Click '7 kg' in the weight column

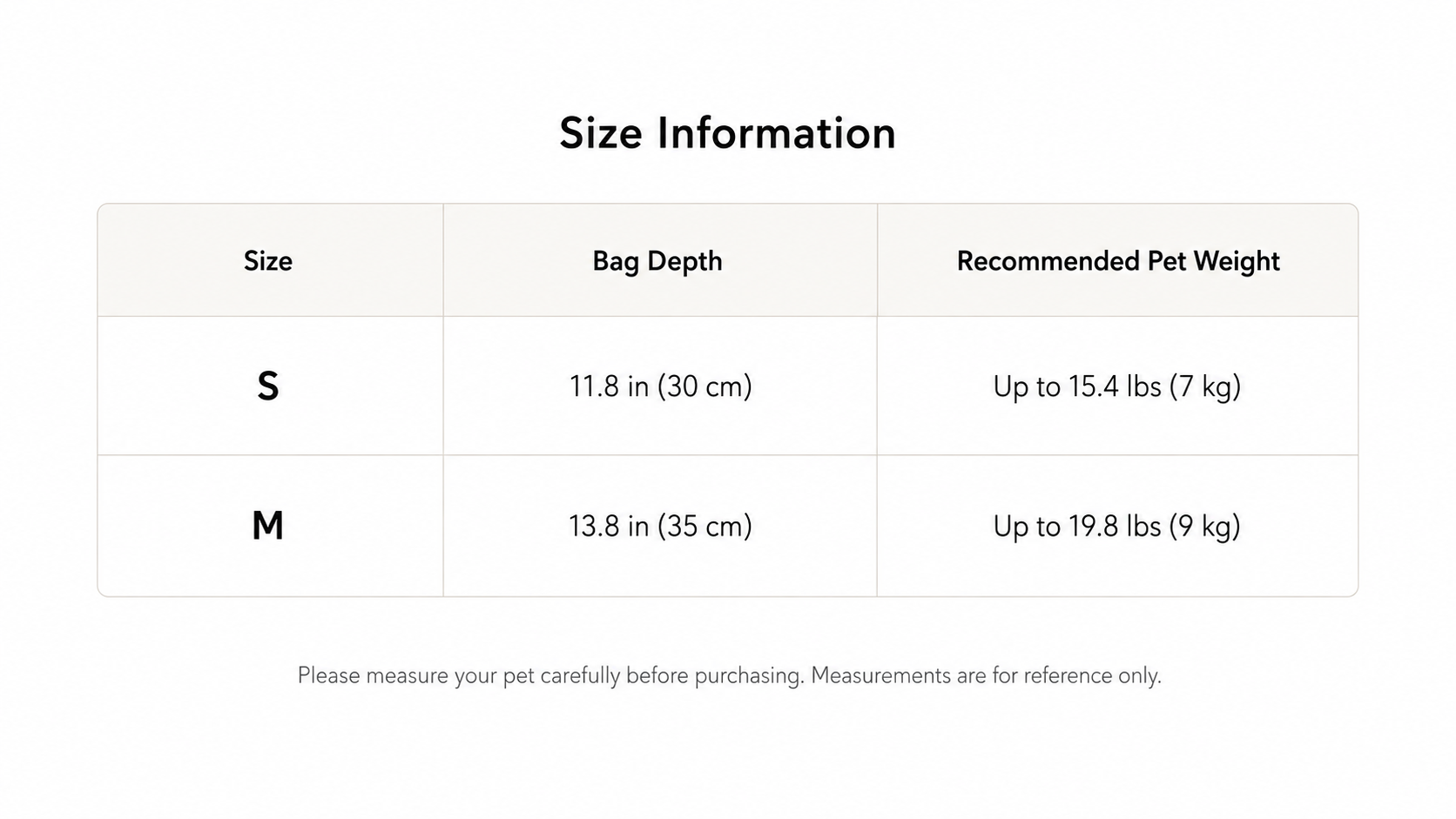click(x=1205, y=386)
